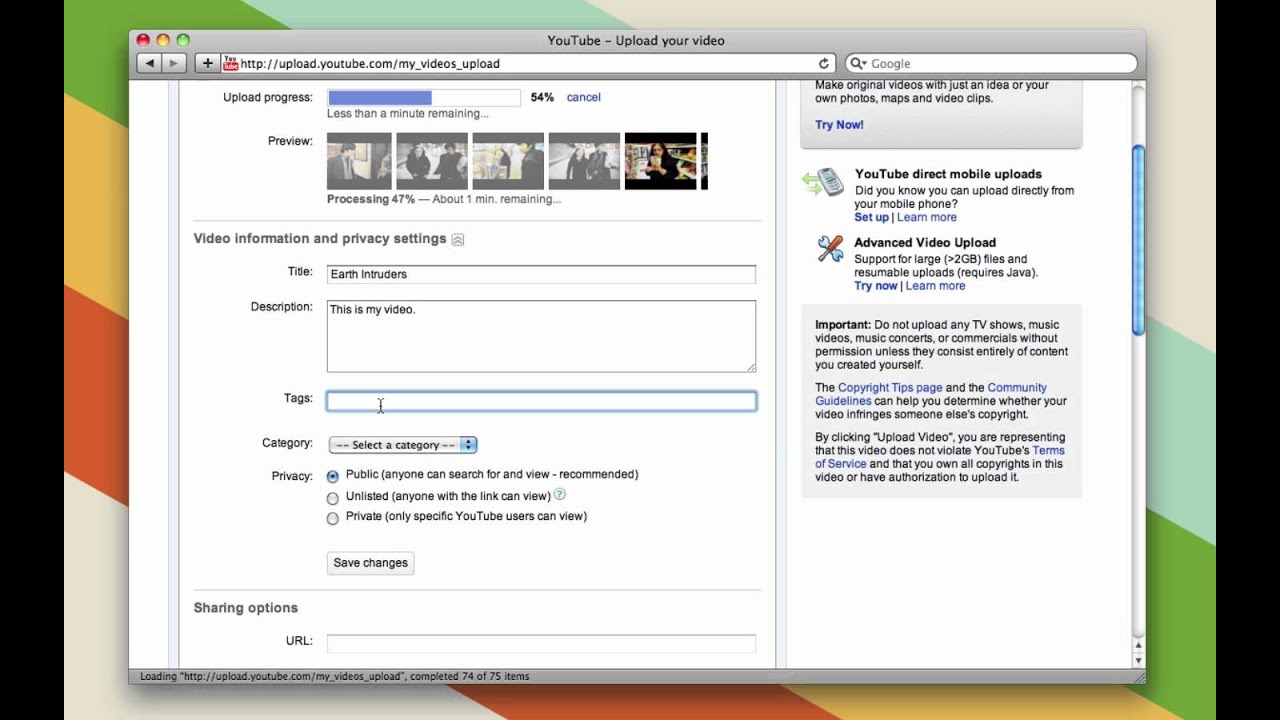Go forward with the Safari forward arrow
The height and width of the screenshot is (720, 1280).
pos(174,63)
